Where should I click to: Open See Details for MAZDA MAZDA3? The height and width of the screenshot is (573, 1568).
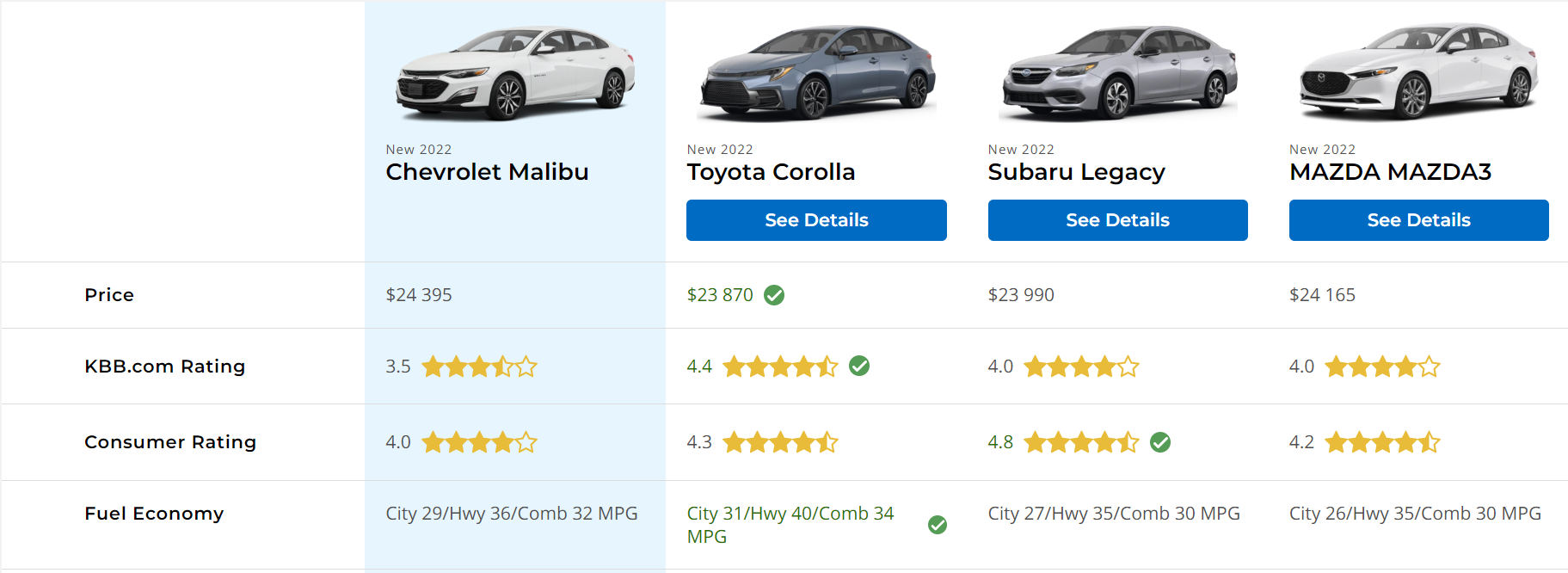pyautogui.click(x=1418, y=220)
